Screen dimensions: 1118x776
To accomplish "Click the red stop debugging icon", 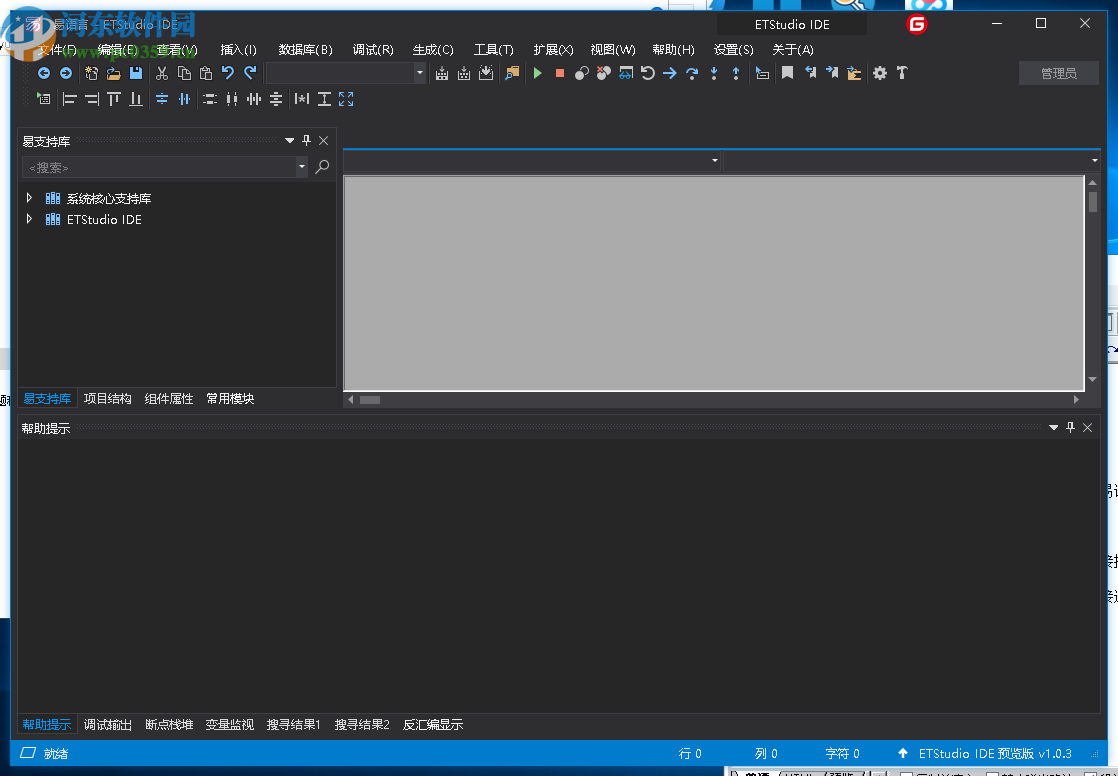I will (560, 73).
